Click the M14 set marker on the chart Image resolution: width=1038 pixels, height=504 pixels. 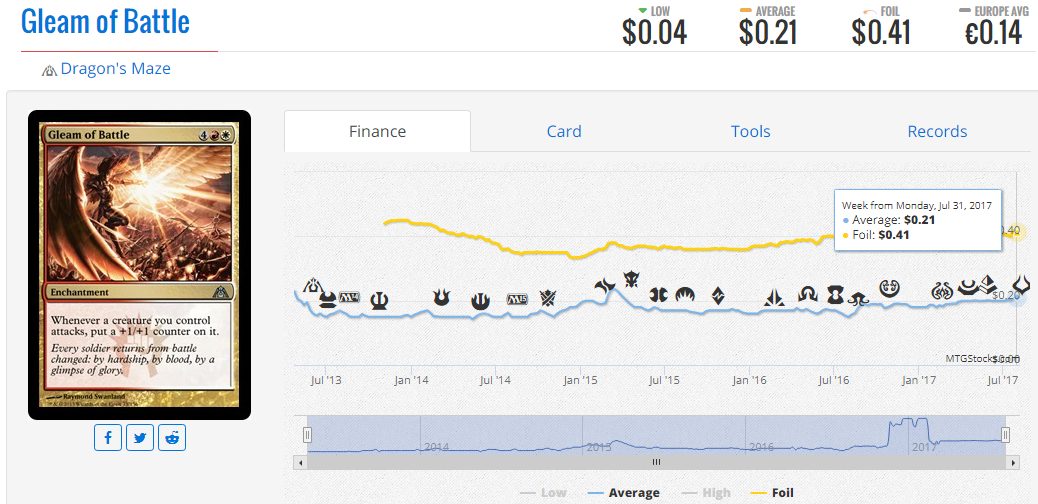pos(349,297)
